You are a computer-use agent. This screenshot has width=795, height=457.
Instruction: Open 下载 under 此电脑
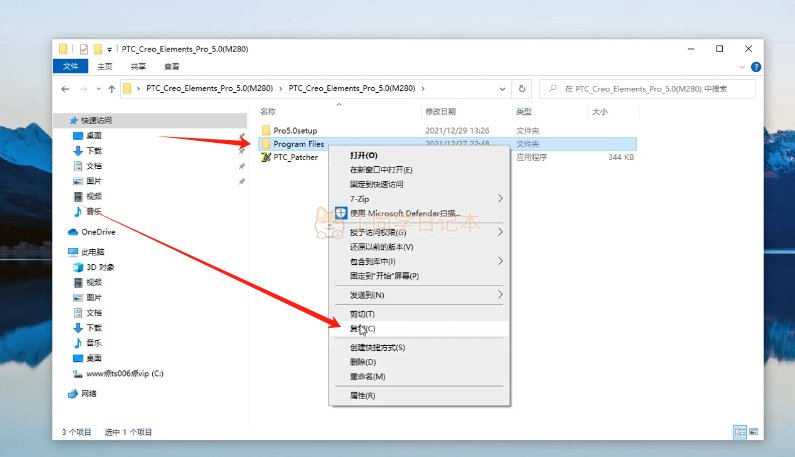94,328
